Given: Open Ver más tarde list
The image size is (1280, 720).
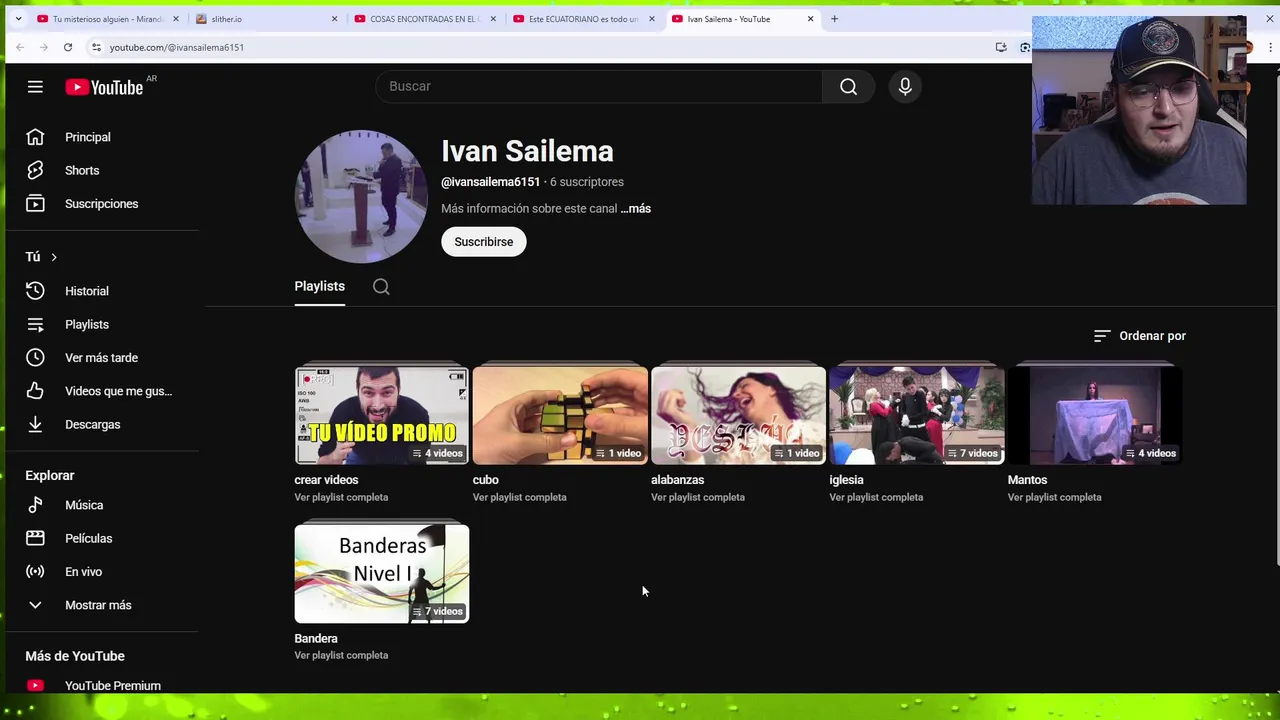Looking at the screenshot, I should 103,358.
